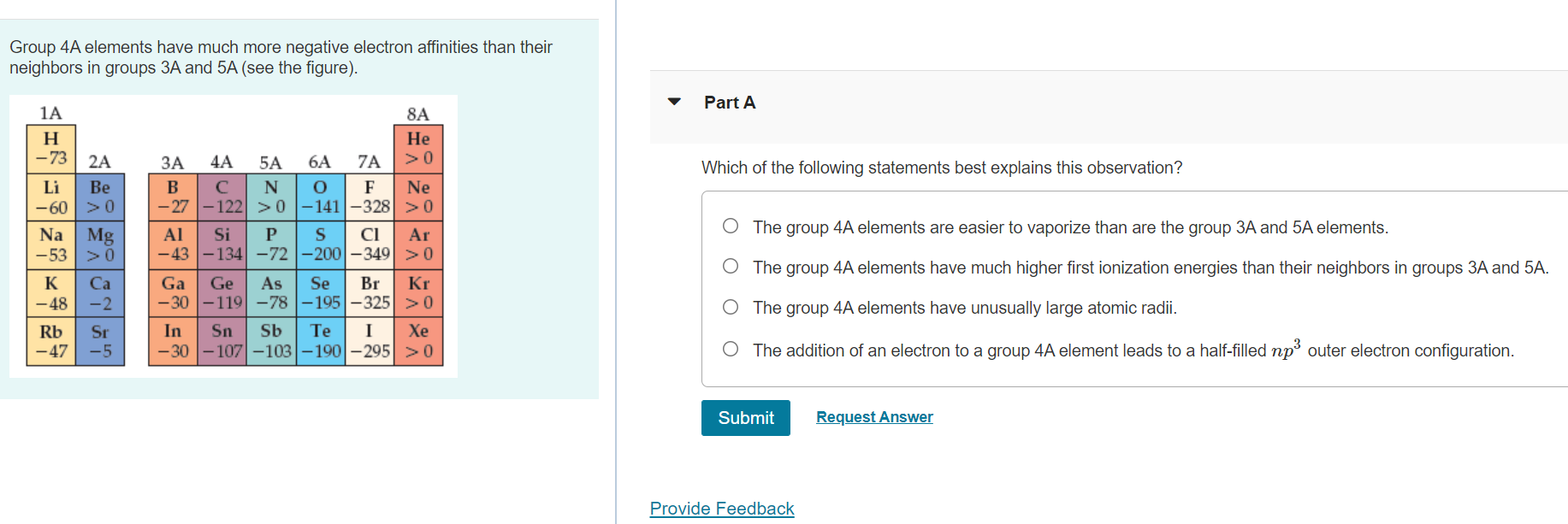The image size is (1568, 524).
Task: Click the Hydrogen cell in the figure
Action: (x=50, y=147)
